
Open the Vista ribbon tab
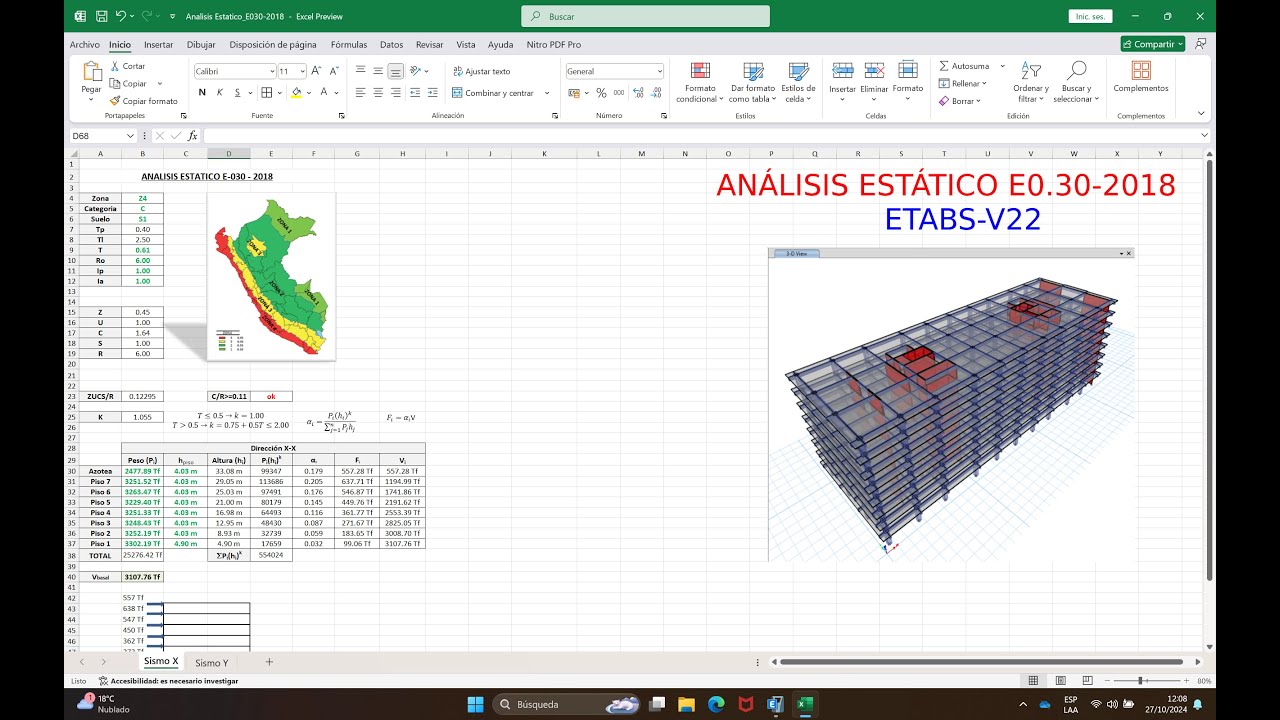466,44
